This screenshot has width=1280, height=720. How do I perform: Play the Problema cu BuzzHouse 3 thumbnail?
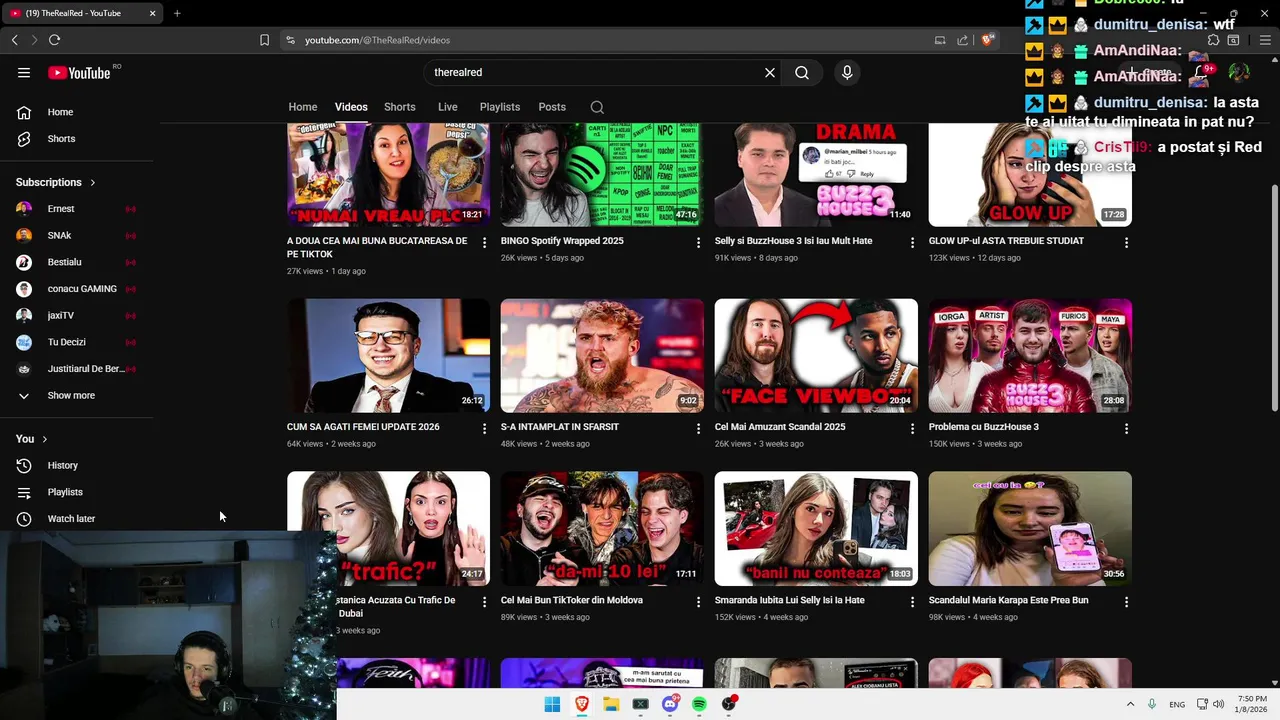tap(1030, 356)
